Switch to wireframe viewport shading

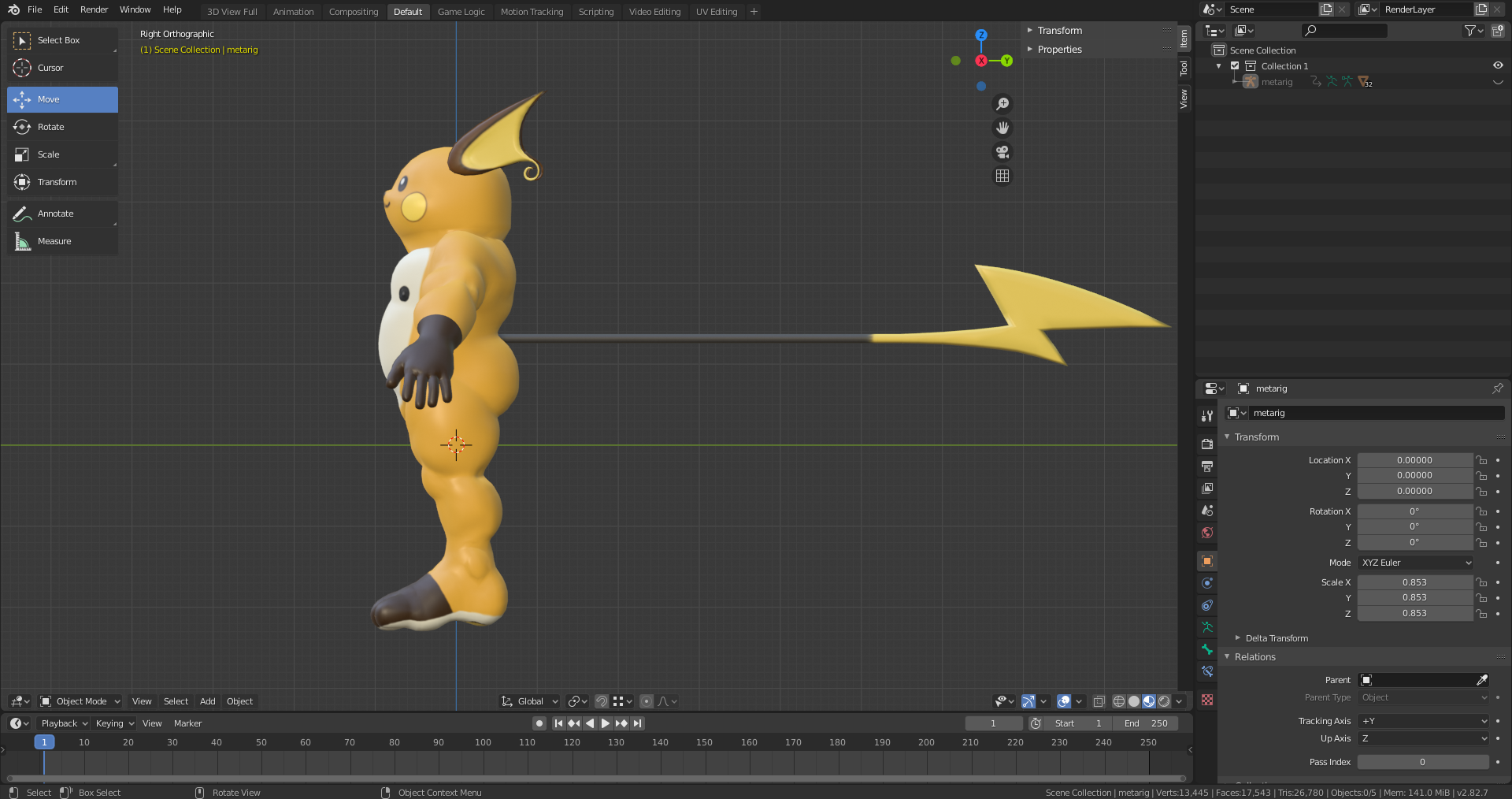[x=1119, y=701]
